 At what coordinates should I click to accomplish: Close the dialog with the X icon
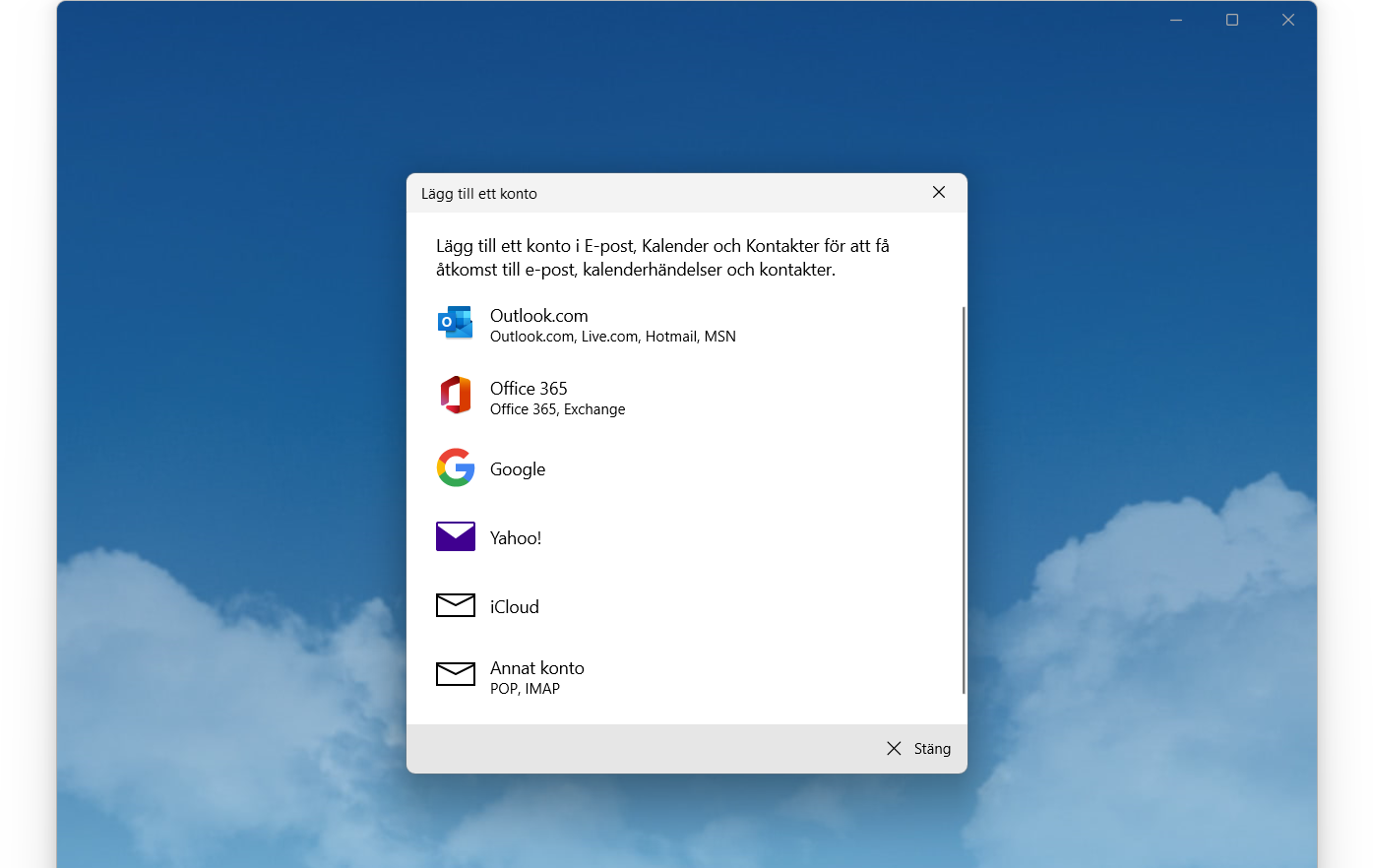[x=938, y=192]
